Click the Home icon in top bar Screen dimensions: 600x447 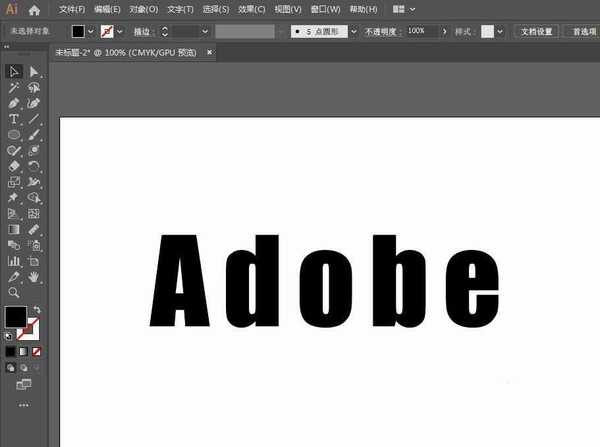click(35, 9)
